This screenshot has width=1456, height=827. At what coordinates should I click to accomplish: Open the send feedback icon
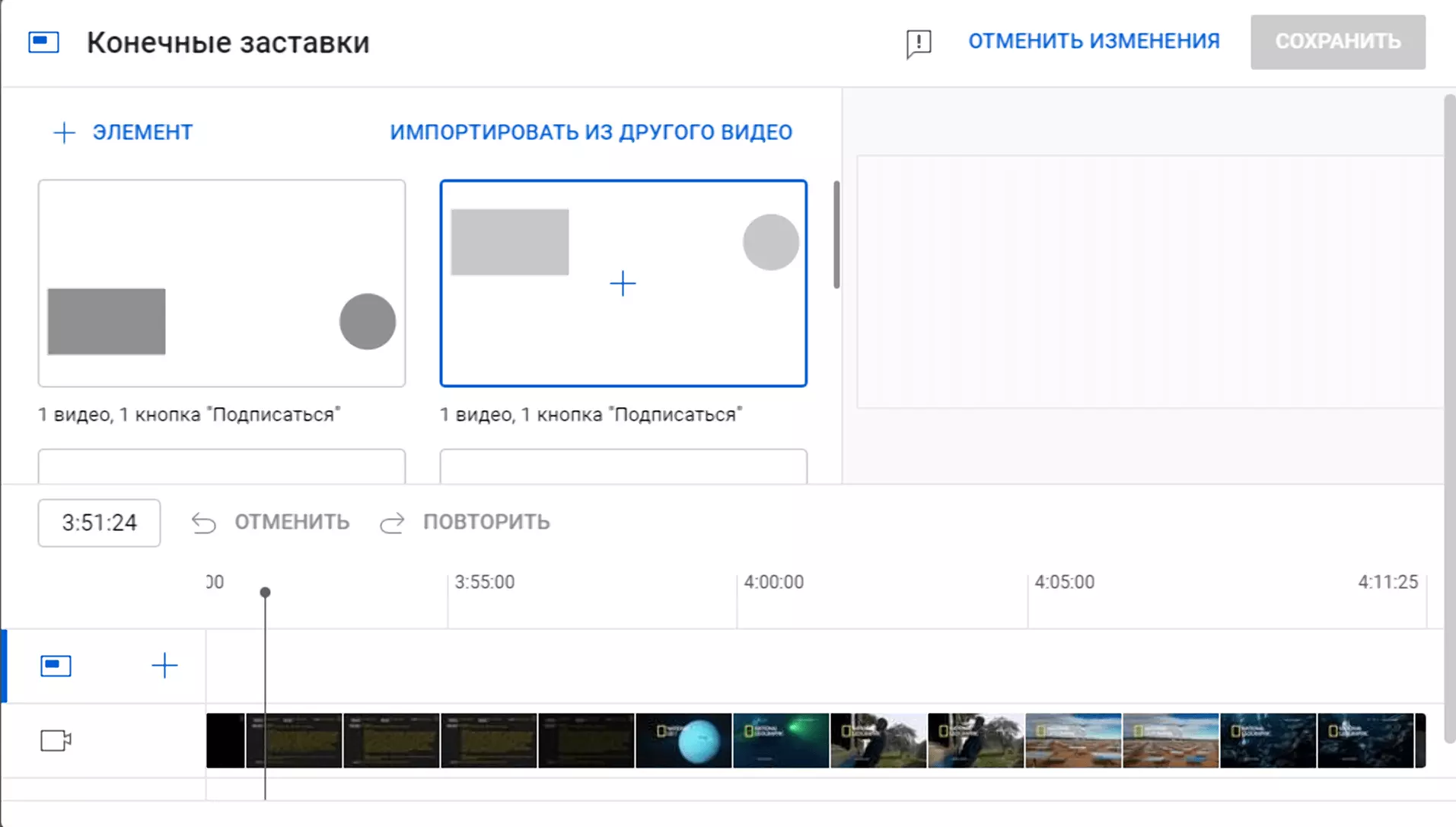coord(919,43)
